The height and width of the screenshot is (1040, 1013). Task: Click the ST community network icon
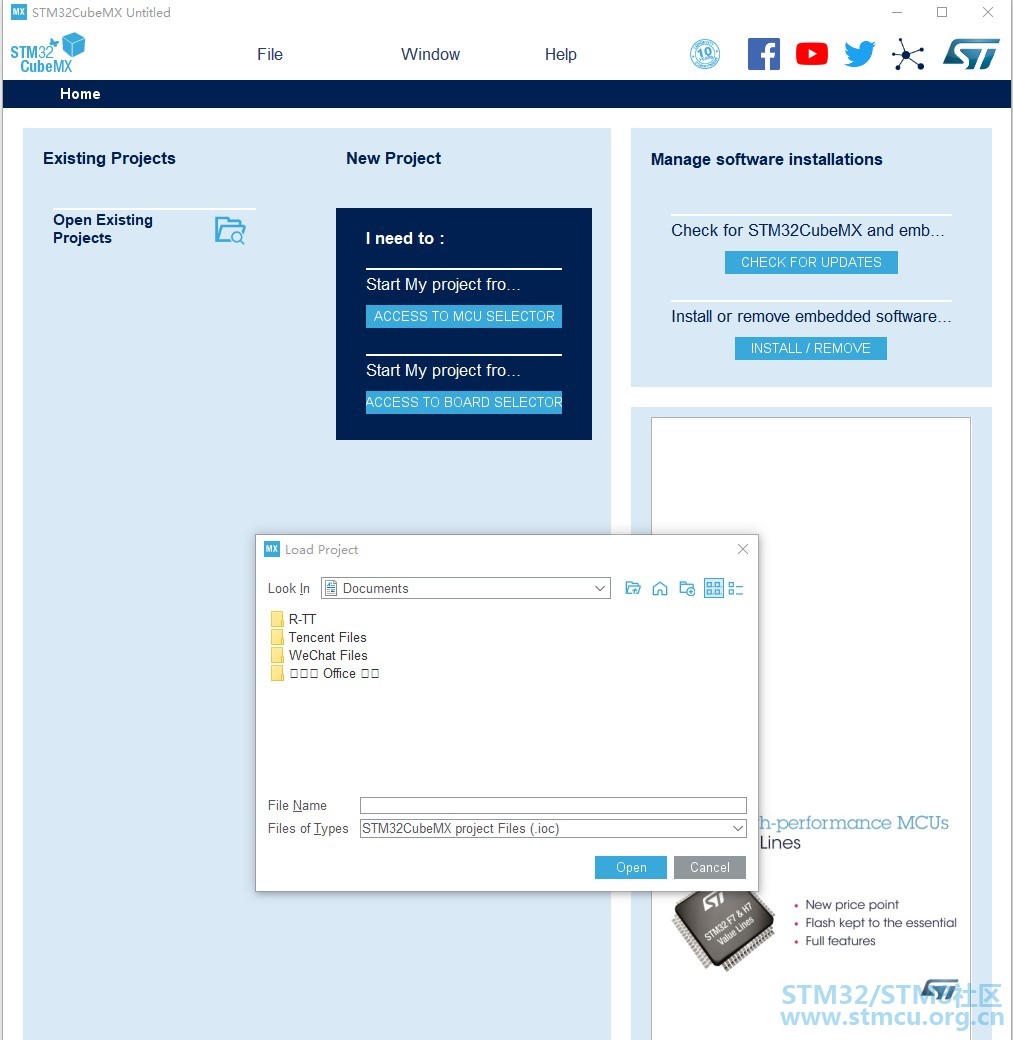[908, 54]
